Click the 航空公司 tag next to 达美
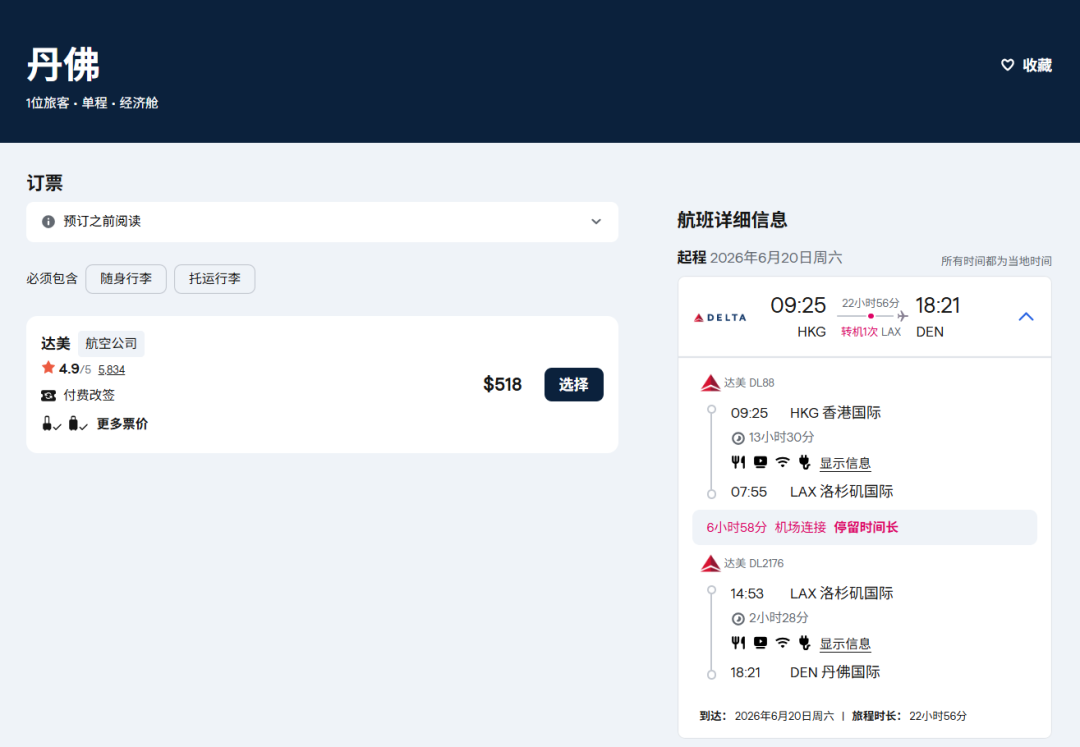Viewport: 1080px width, 747px height. coord(111,344)
